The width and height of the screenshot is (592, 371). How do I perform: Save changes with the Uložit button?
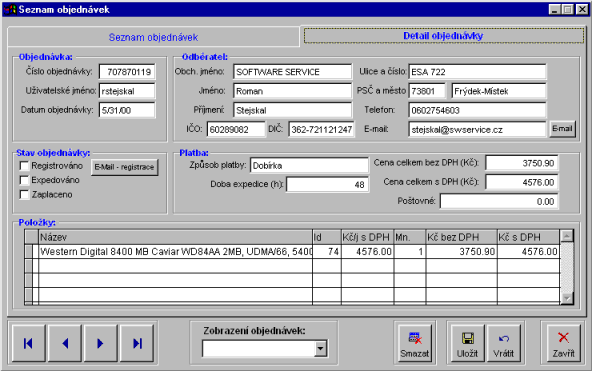coord(467,344)
